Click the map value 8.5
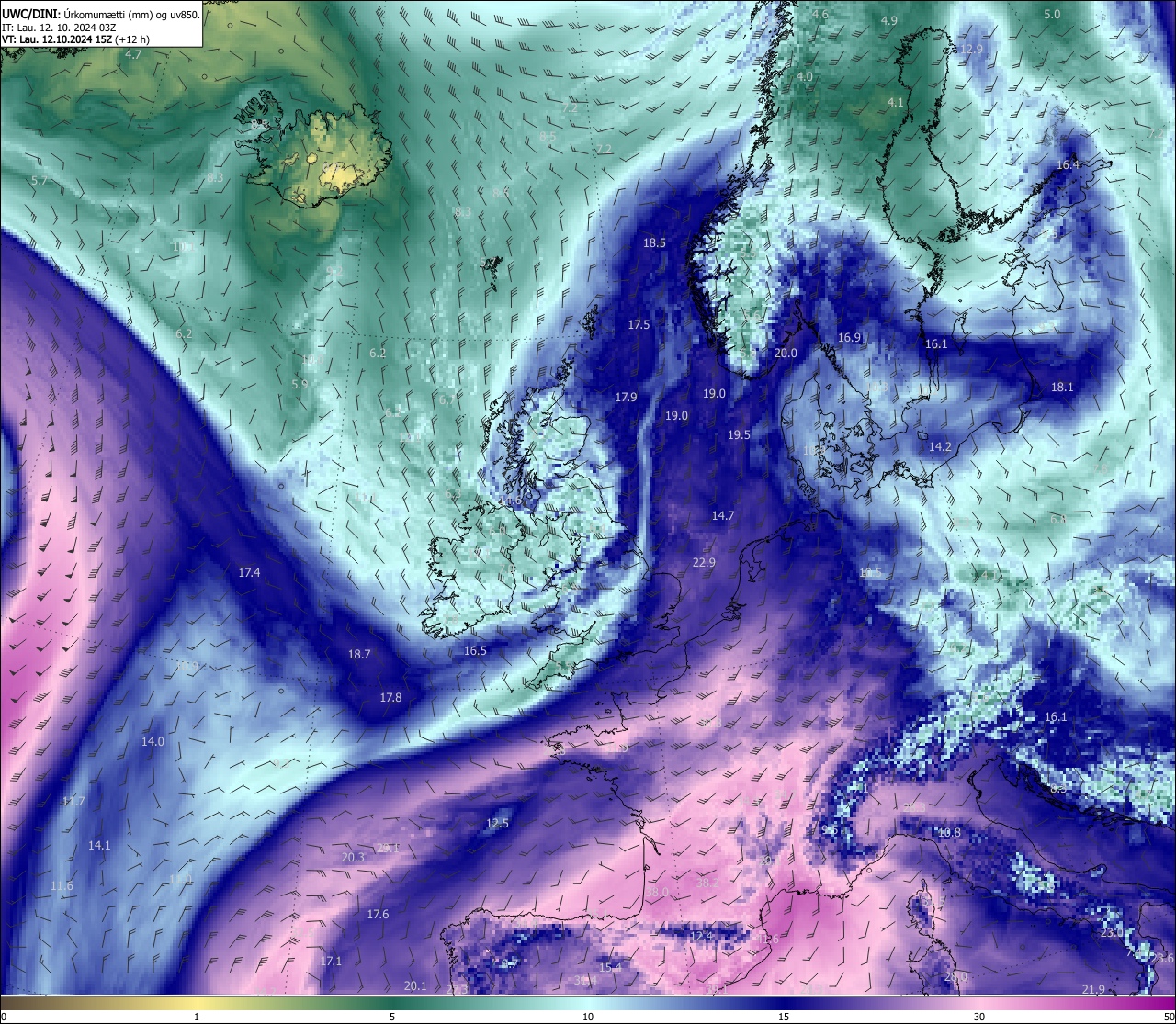This screenshot has height=1024, width=1176. click(x=548, y=137)
